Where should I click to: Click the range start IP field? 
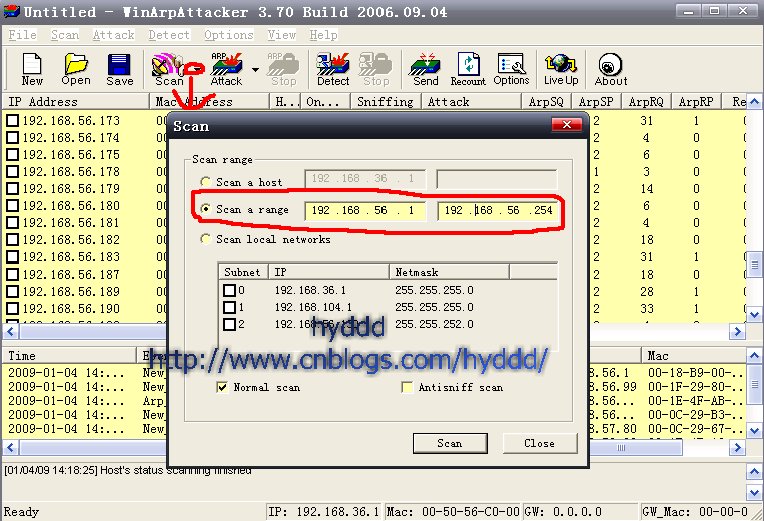(x=365, y=210)
